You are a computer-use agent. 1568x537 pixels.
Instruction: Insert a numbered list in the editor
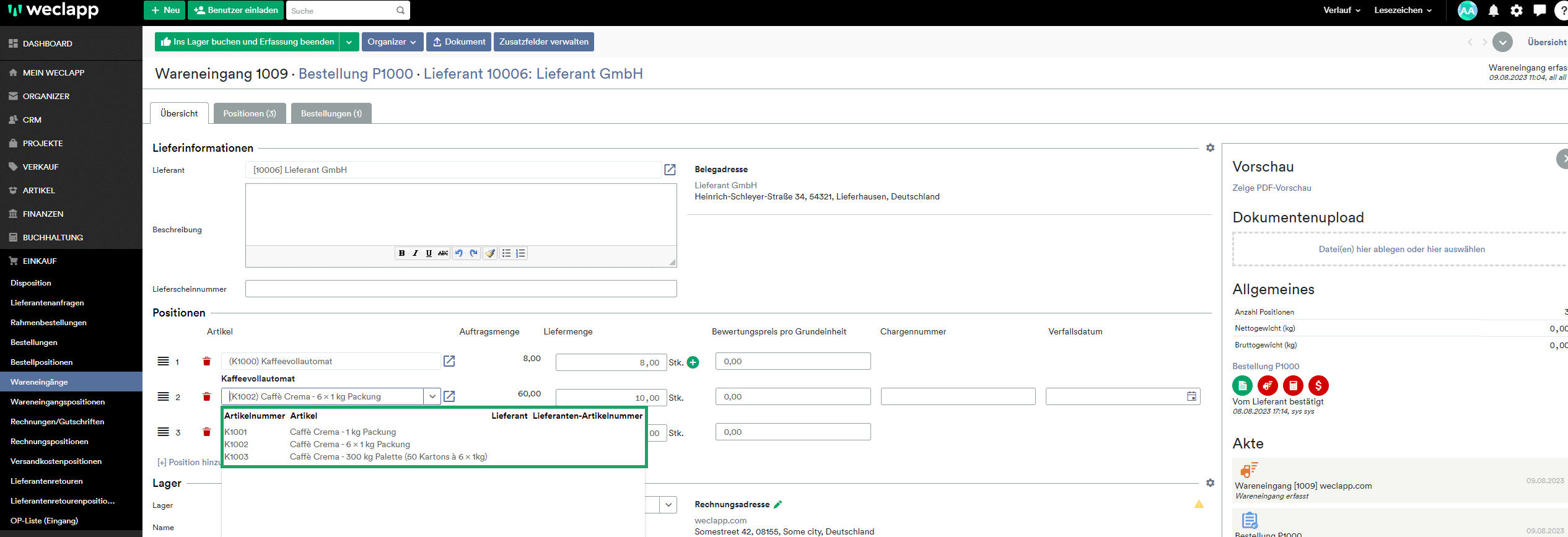[520, 253]
